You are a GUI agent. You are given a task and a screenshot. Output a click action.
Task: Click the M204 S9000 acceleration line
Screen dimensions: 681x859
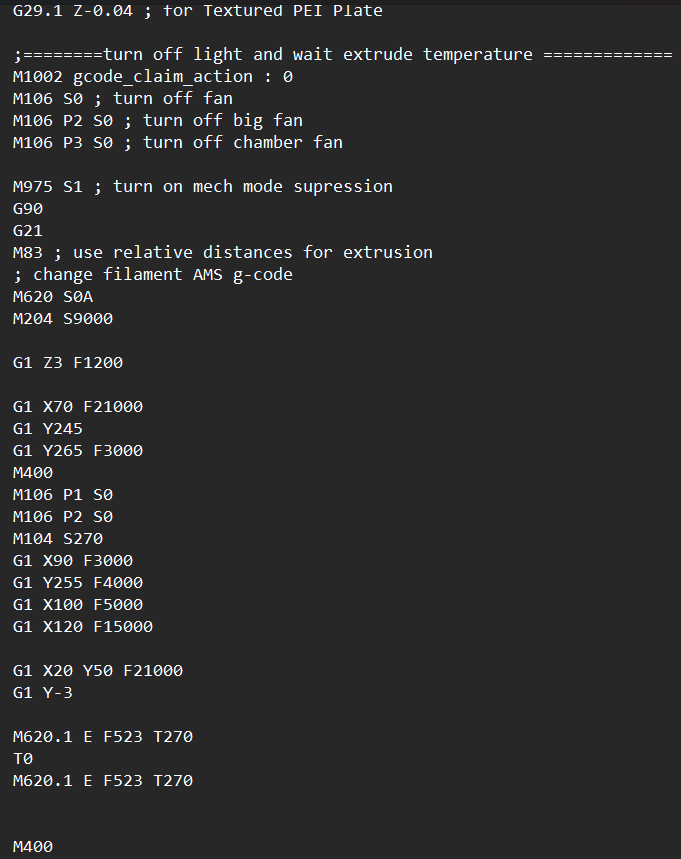(63, 318)
